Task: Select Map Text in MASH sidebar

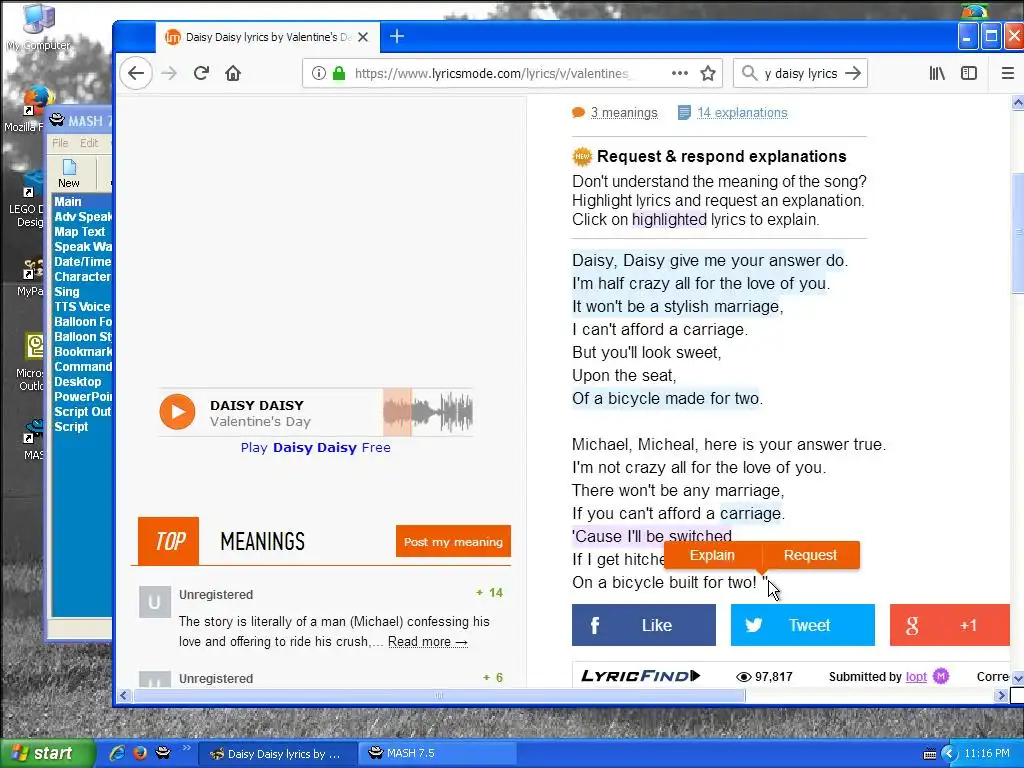Action: 80,232
